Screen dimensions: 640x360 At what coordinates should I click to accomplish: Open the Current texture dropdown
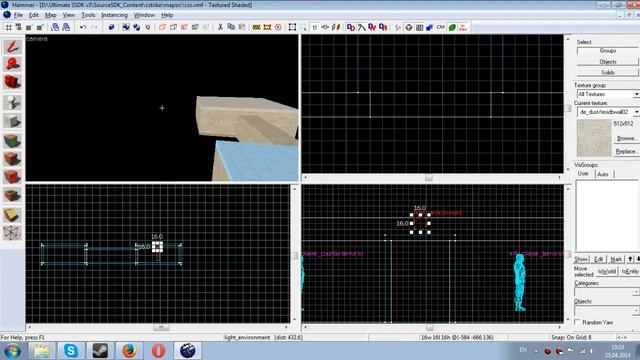click(607, 112)
